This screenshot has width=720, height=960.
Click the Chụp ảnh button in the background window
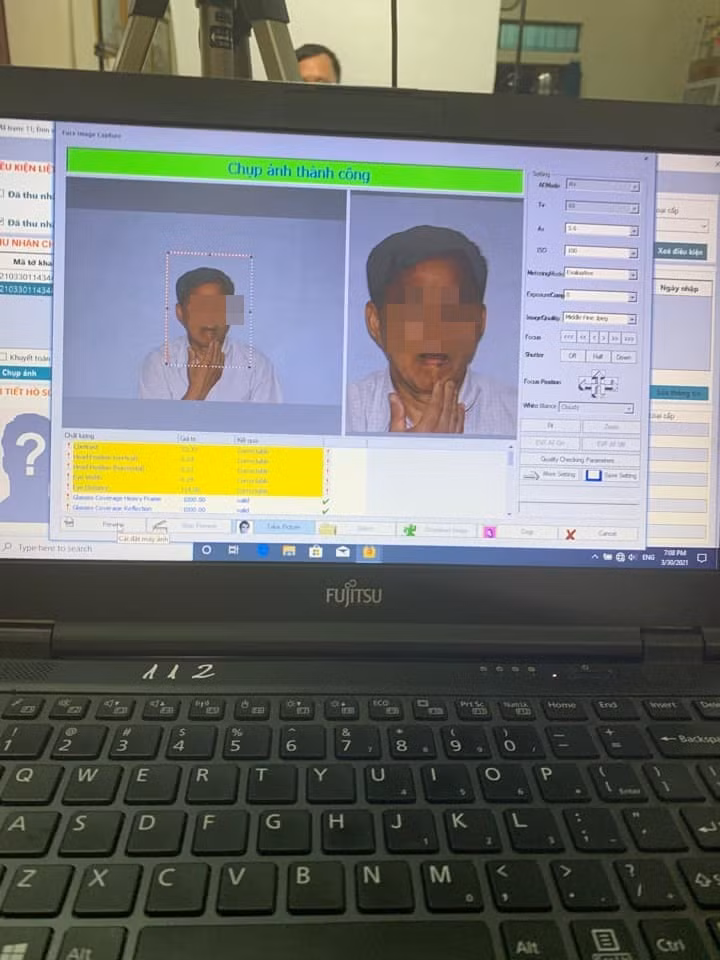click(24, 372)
